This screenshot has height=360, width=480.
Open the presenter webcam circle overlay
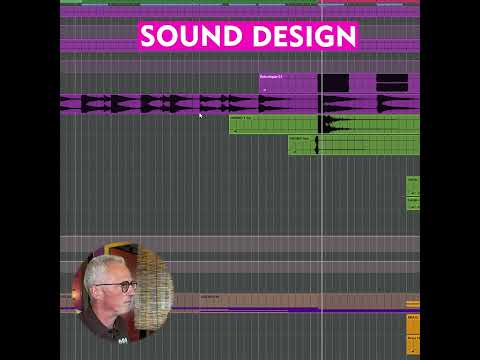[122, 293]
